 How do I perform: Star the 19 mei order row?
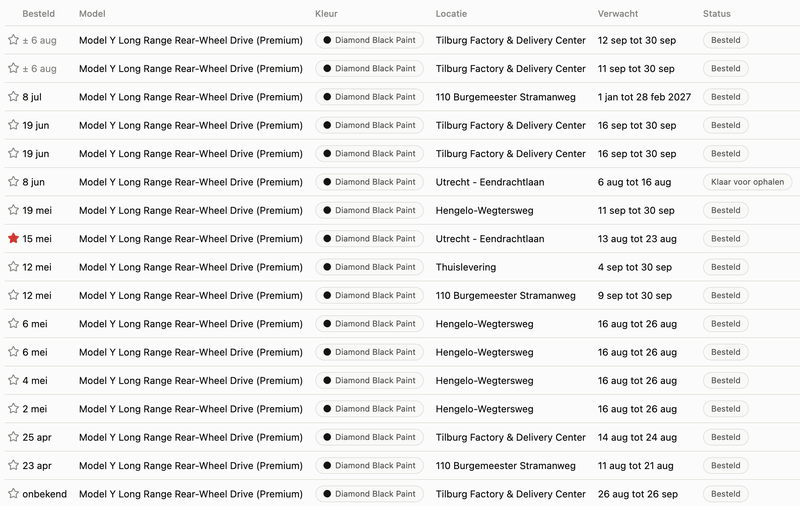(x=13, y=210)
